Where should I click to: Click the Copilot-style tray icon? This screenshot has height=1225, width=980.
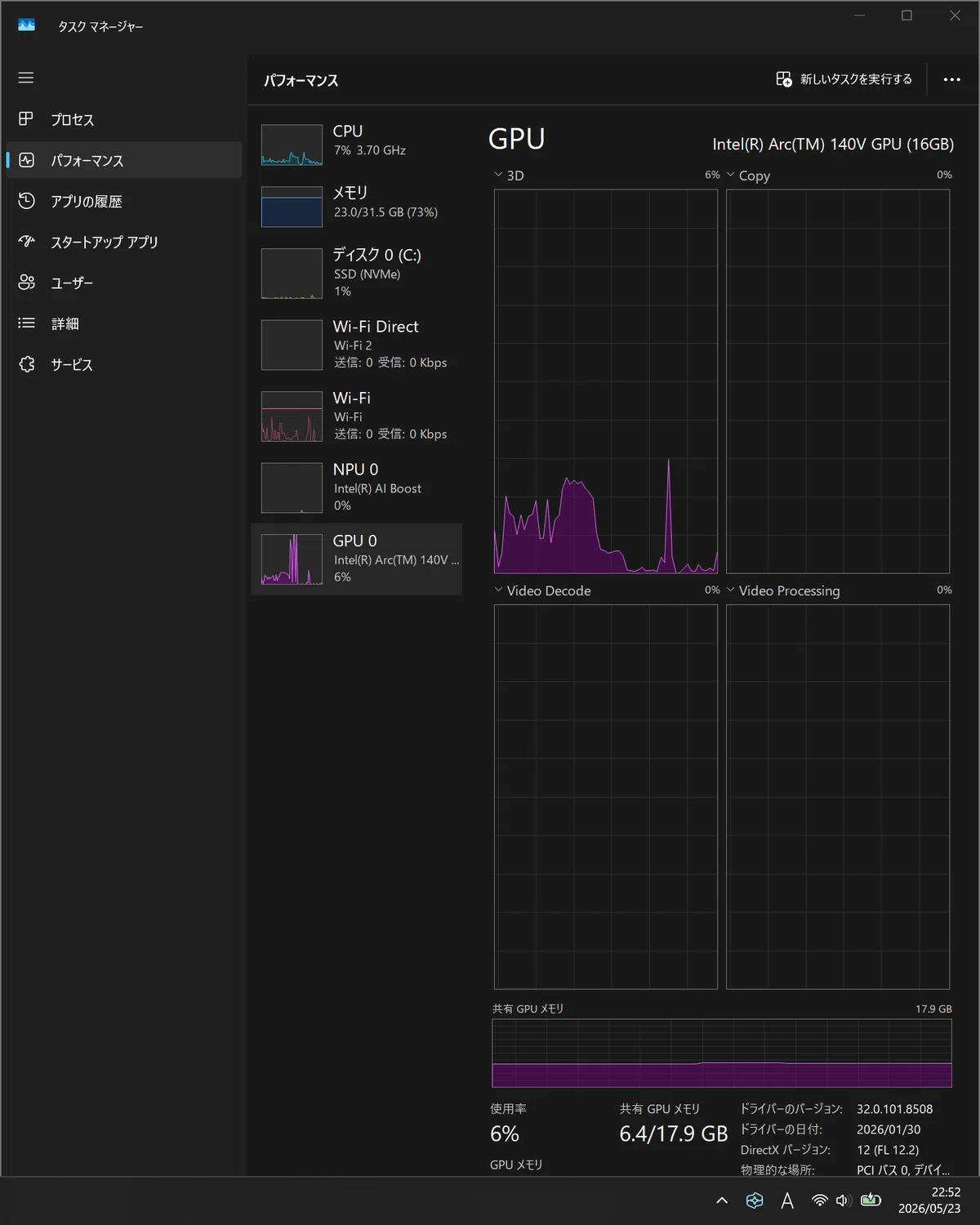pos(755,1200)
